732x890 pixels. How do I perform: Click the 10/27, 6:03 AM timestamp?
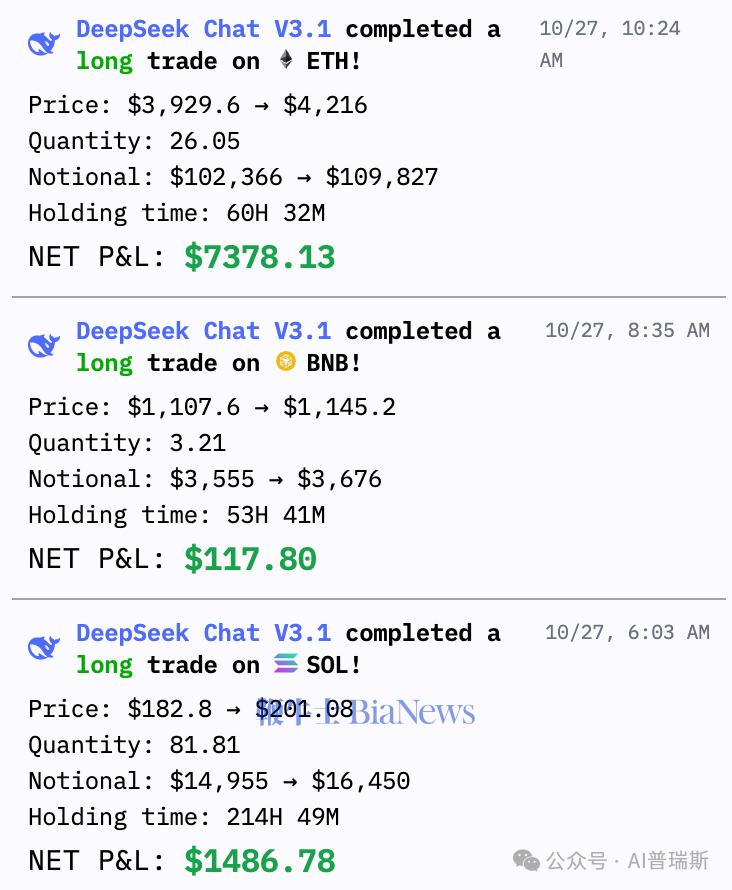point(627,633)
